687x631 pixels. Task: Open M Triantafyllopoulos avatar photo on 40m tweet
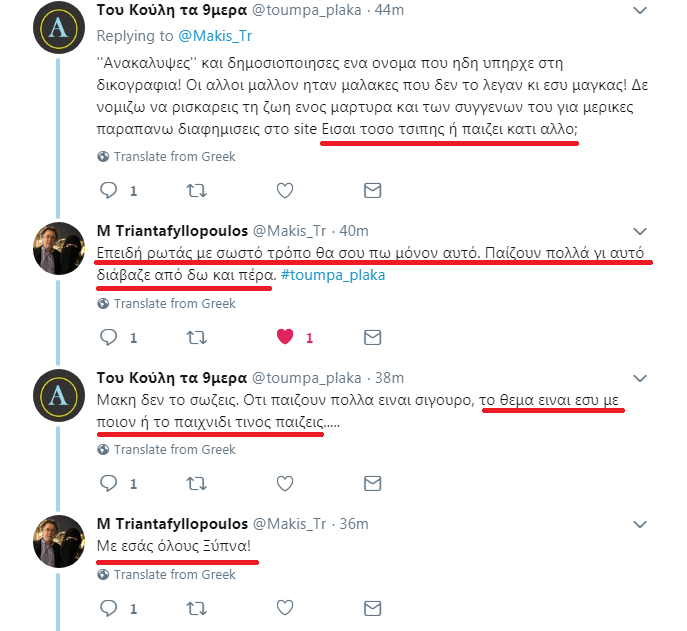(59, 249)
